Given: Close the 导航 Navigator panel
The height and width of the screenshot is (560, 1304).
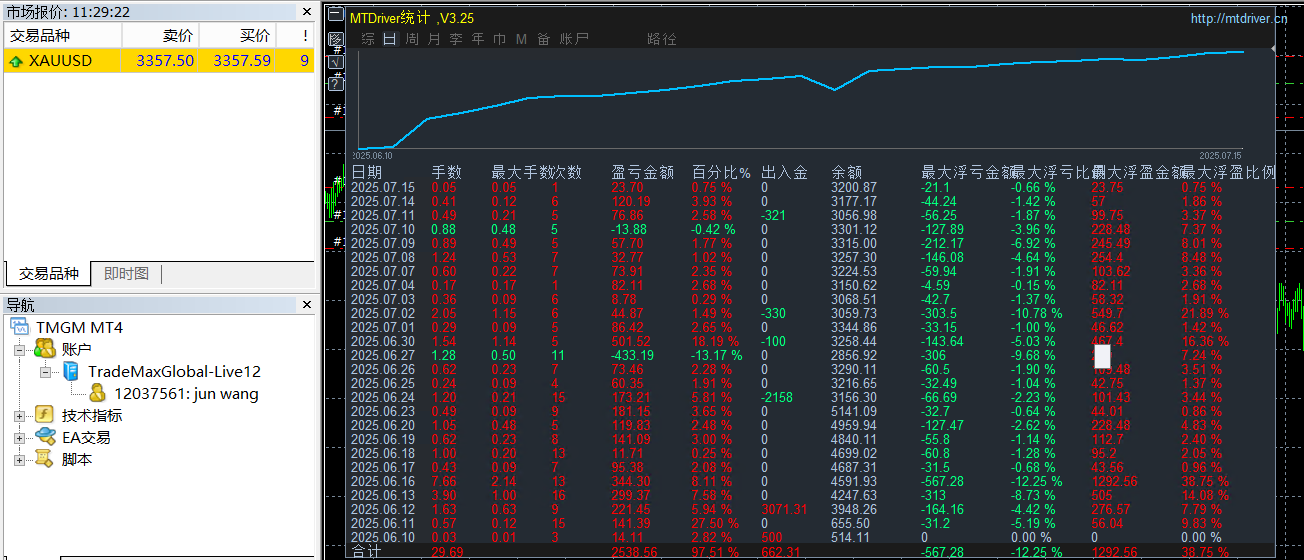Looking at the screenshot, I should [x=307, y=305].
